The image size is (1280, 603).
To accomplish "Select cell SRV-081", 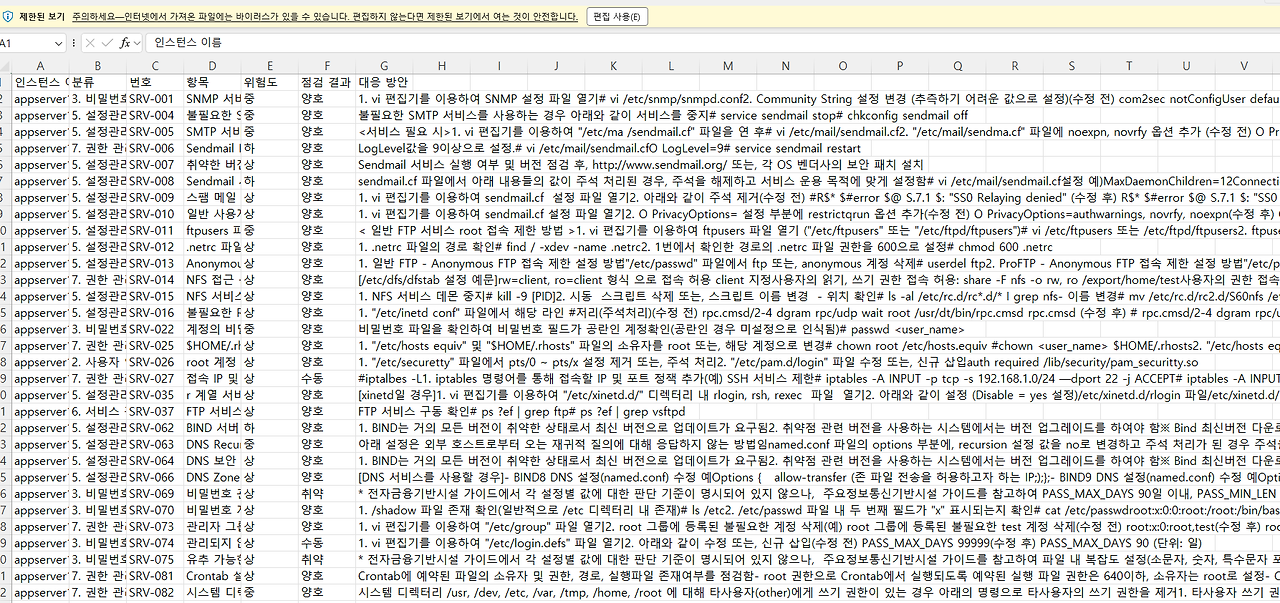I will coord(155,576).
